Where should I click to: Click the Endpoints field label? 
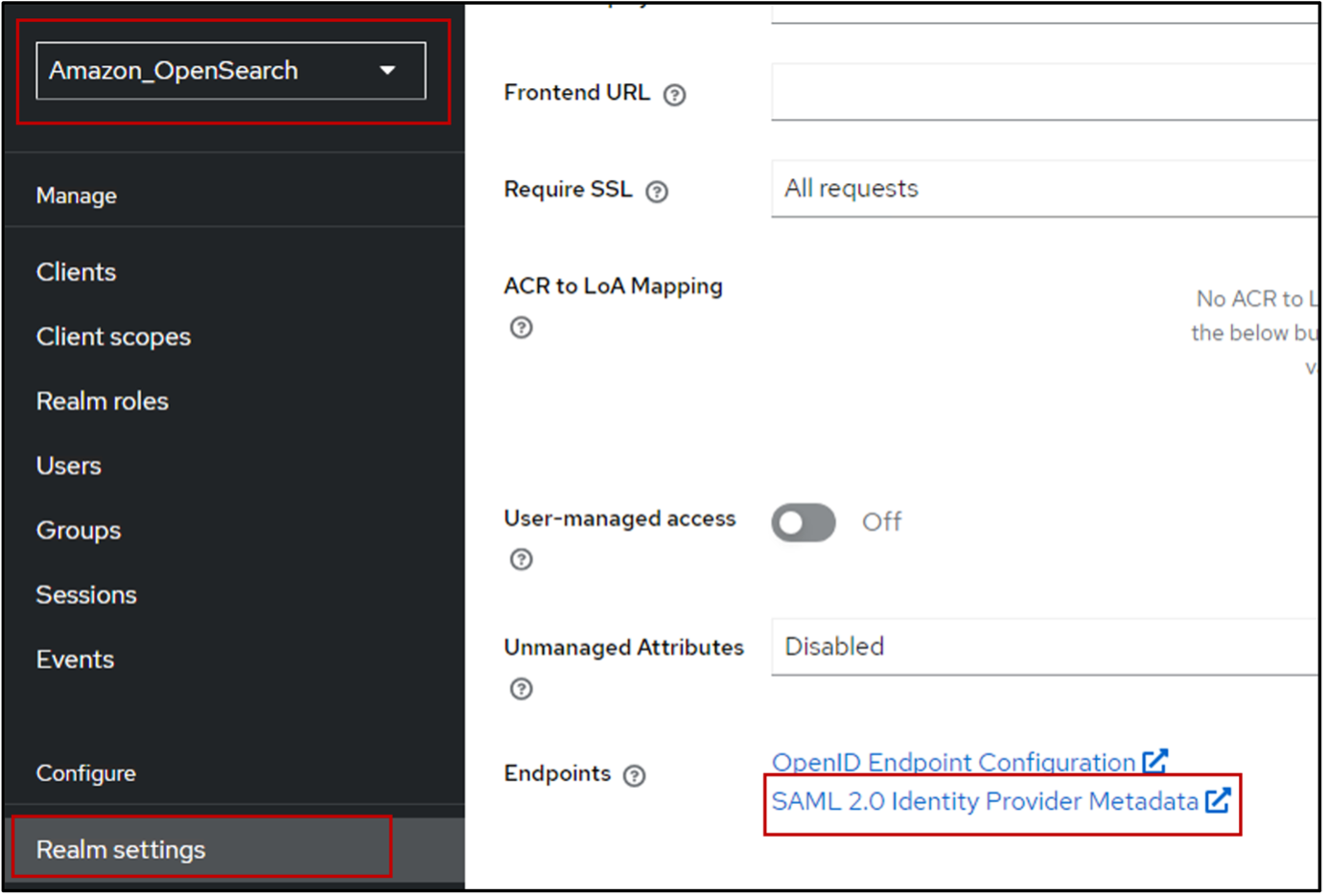558,773
